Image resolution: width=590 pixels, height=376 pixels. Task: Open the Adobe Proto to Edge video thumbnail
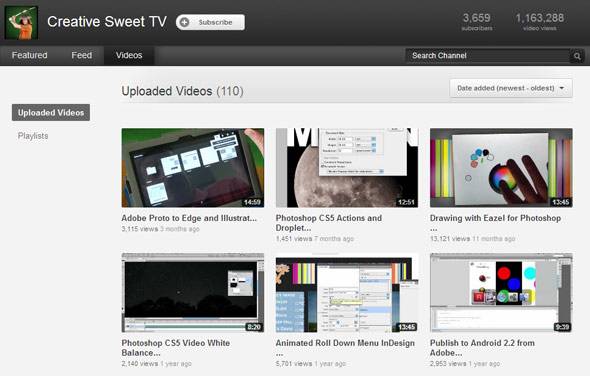click(193, 168)
